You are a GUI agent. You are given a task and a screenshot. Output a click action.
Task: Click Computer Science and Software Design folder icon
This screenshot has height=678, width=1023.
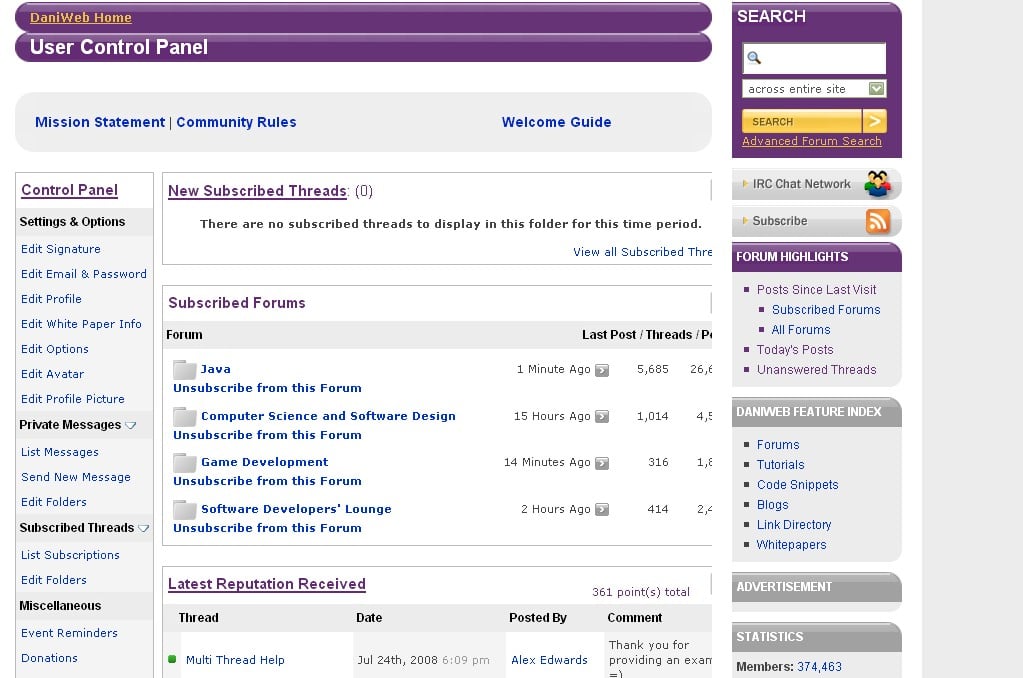[185, 416]
